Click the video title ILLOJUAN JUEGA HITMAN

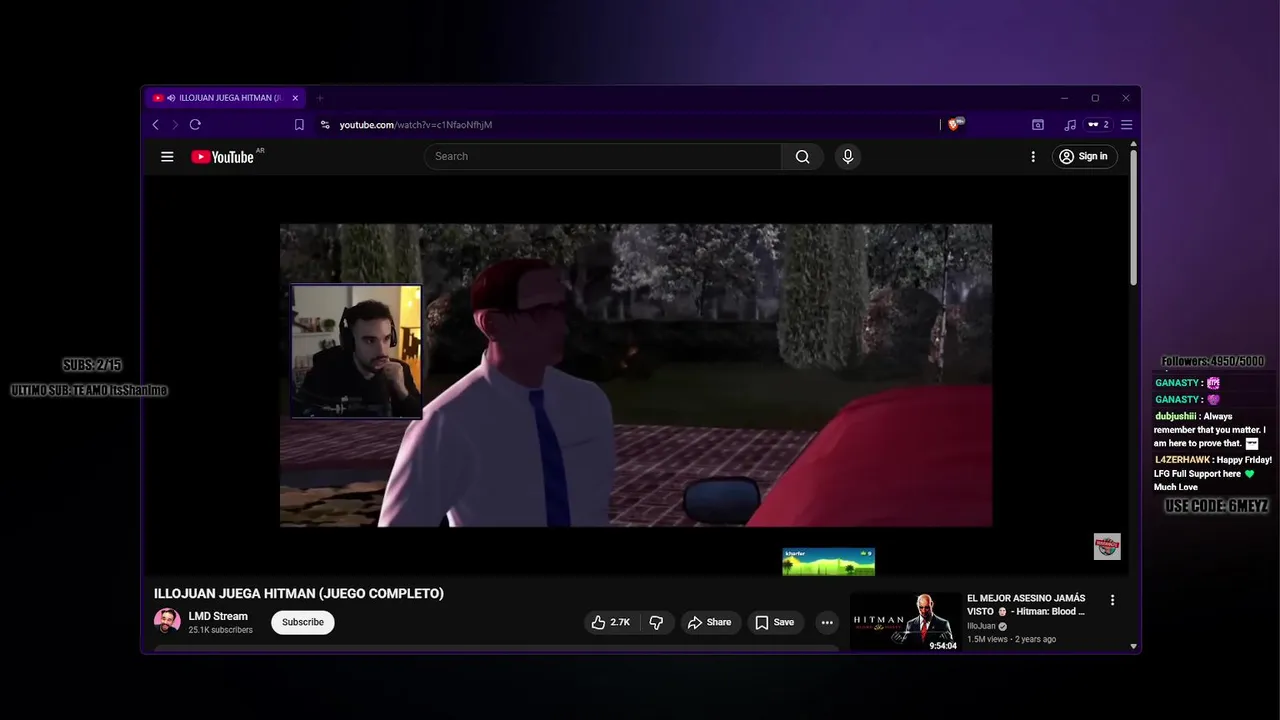pos(299,593)
